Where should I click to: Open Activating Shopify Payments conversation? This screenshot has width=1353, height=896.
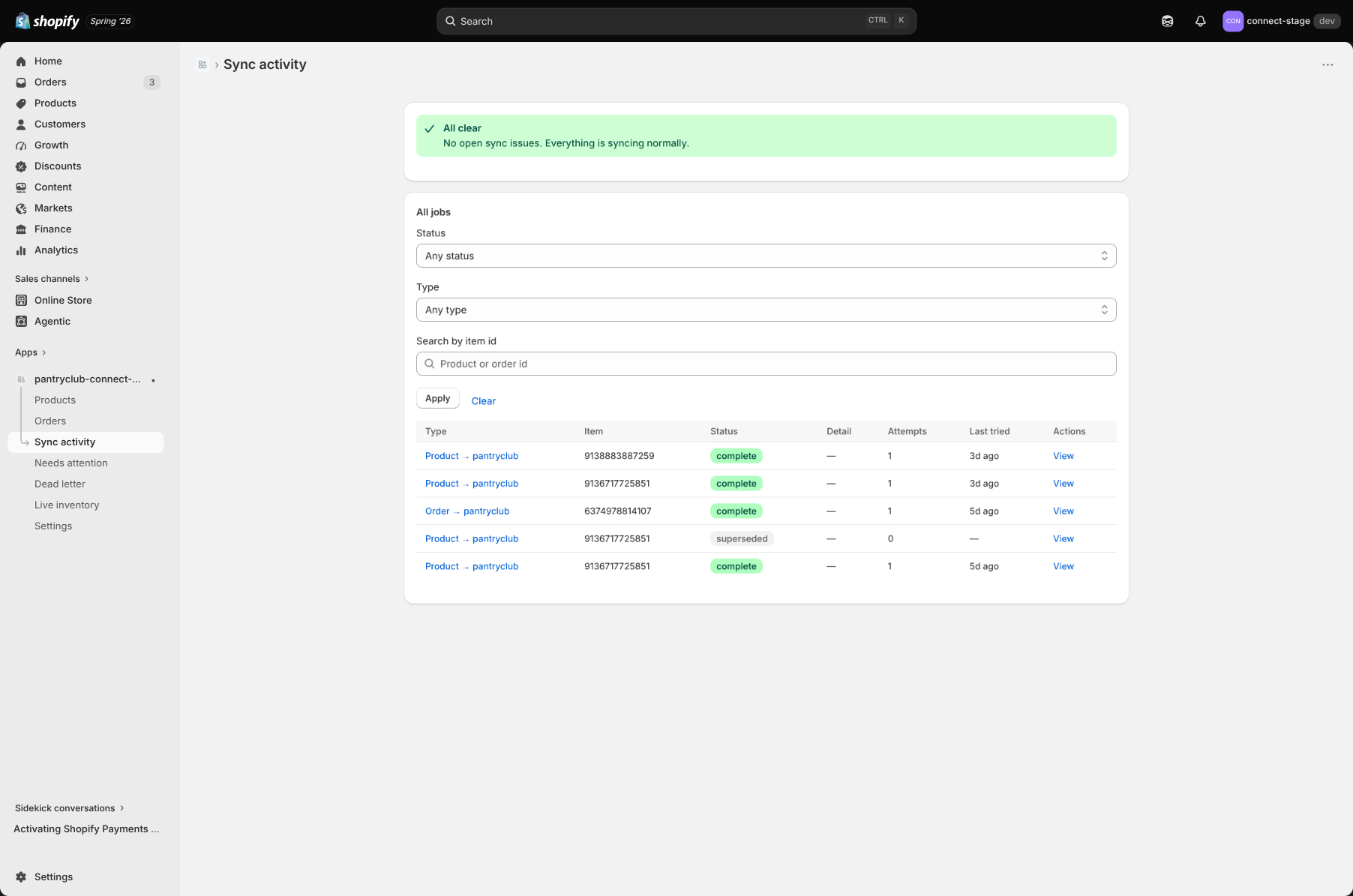pyautogui.click(x=86, y=829)
